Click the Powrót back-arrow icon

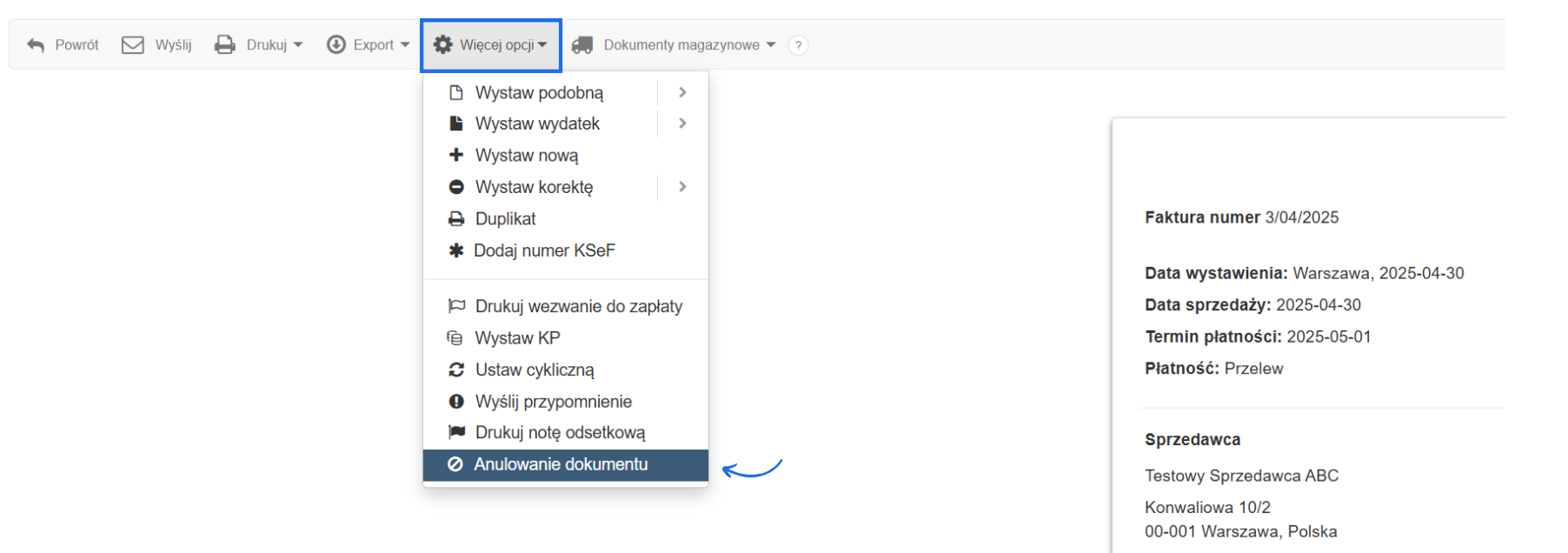pyautogui.click(x=36, y=45)
